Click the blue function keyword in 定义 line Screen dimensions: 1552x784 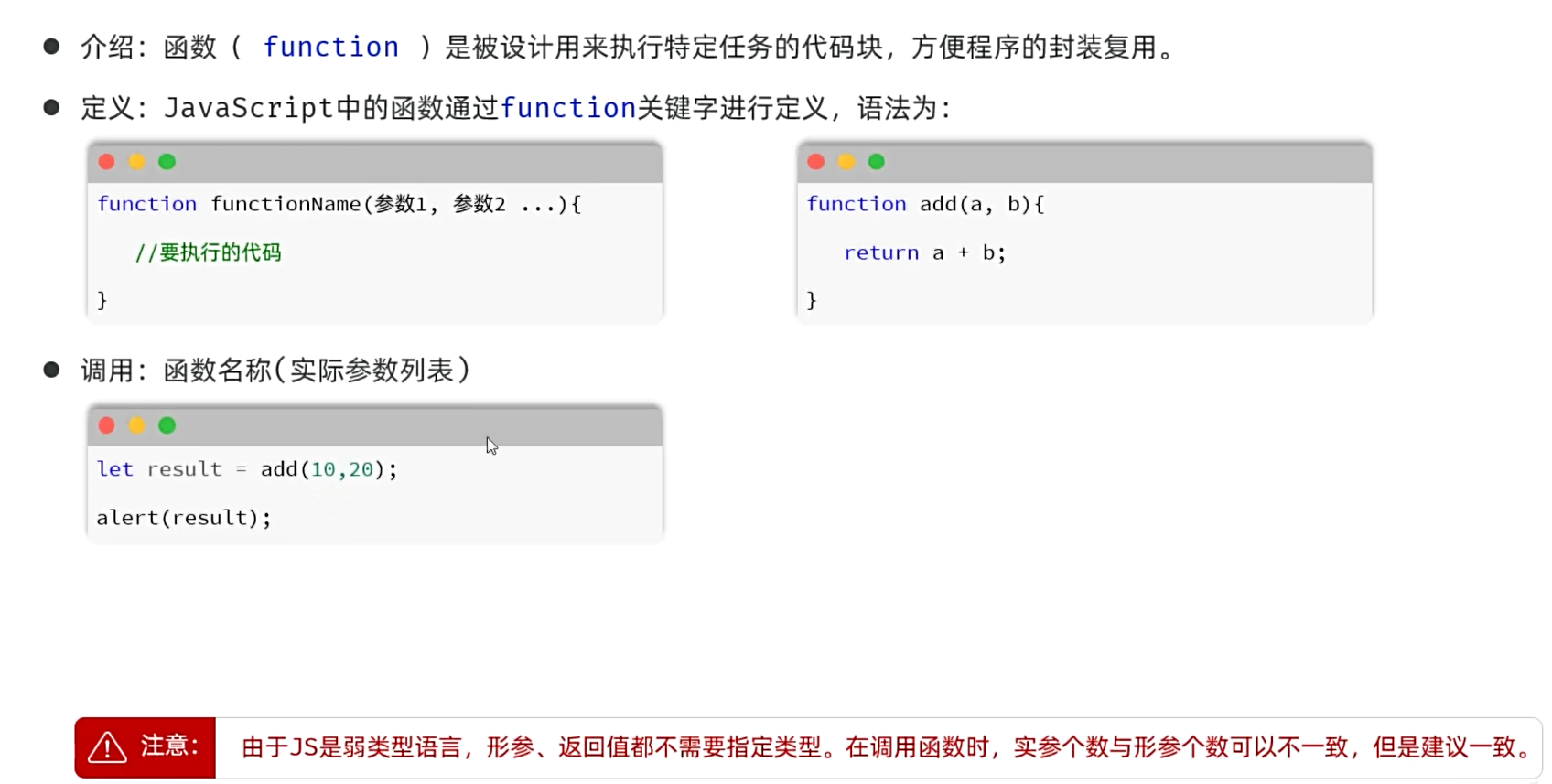(x=567, y=108)
